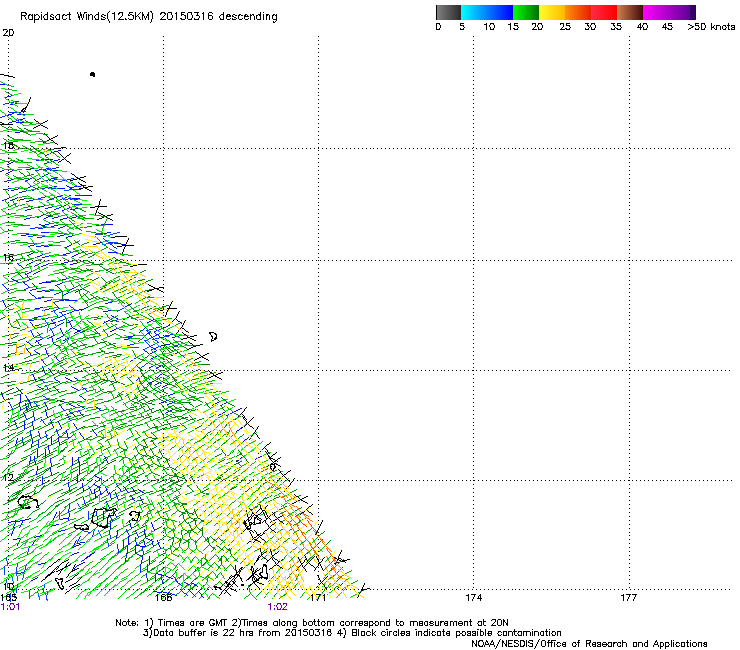
Task: Click the green 15-20 knots color band
Action: point(526,12)
